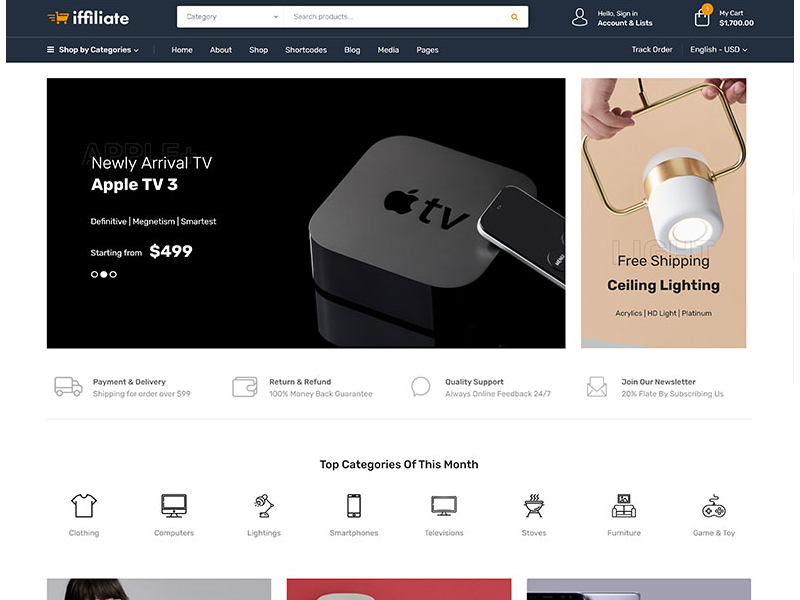Select the Stoves grill icon

click(x=534, y=506)
